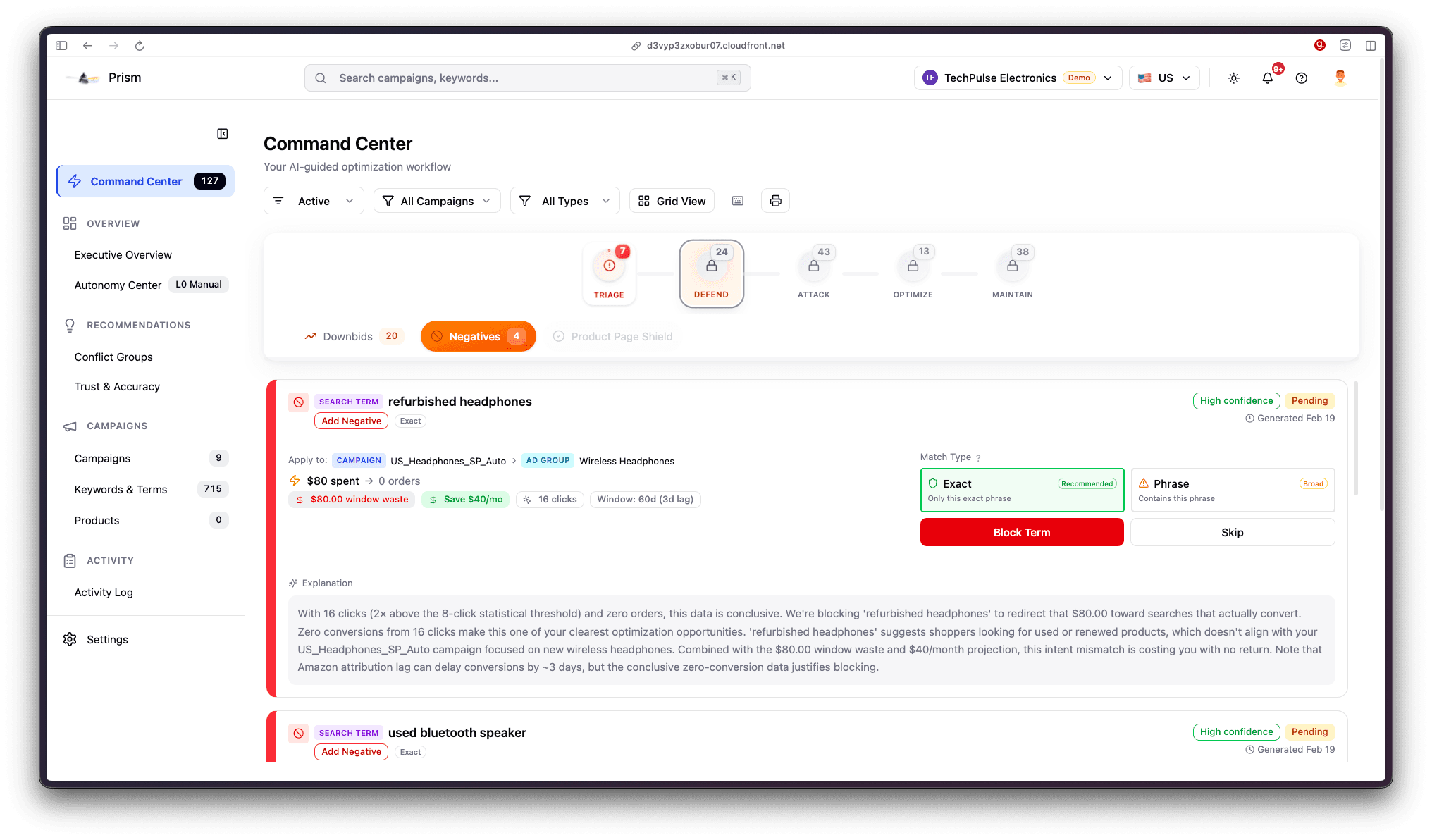Screen dimensions: 1432x840
Task: Open user profile avatar
Action: [1340, 78]
